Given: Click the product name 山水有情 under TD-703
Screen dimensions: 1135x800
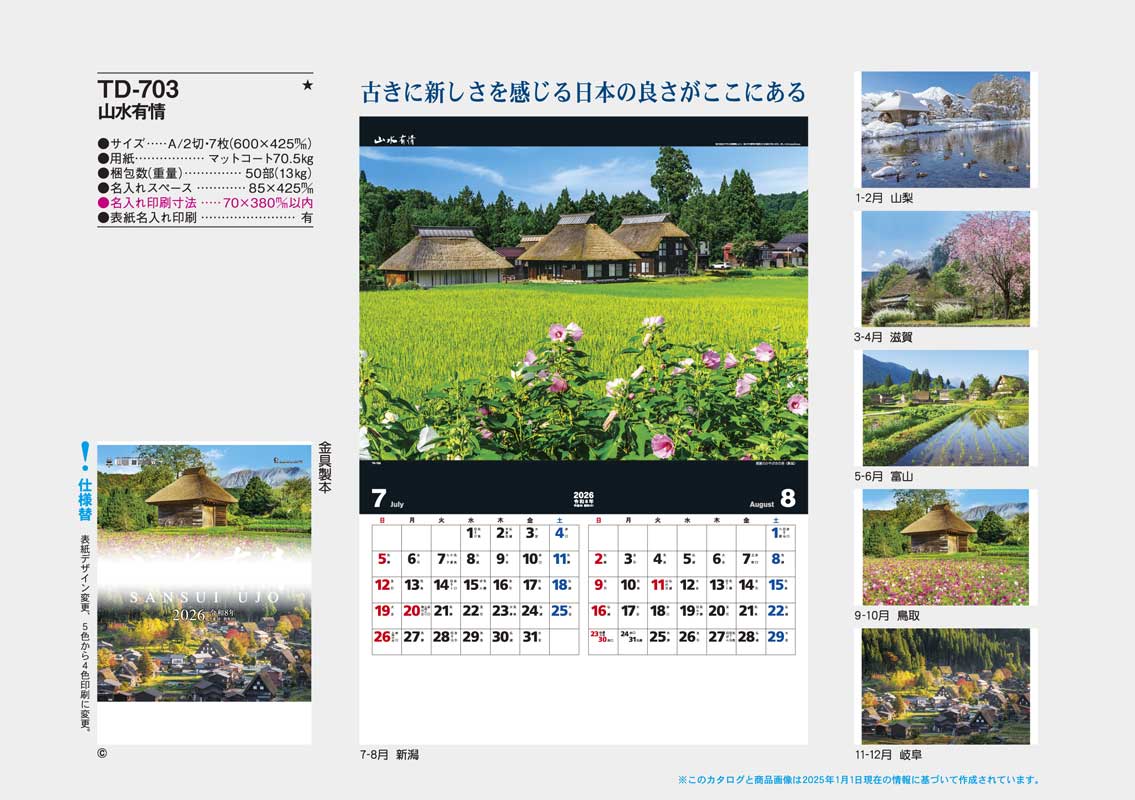Looking at the screenshot, I should click(131, 111).
